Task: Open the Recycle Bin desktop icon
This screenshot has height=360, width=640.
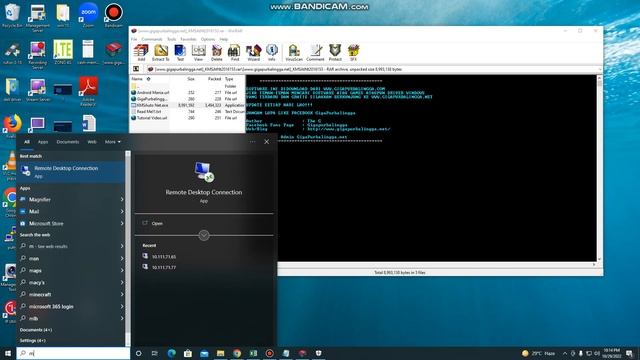Action: [x=12, y=16]
